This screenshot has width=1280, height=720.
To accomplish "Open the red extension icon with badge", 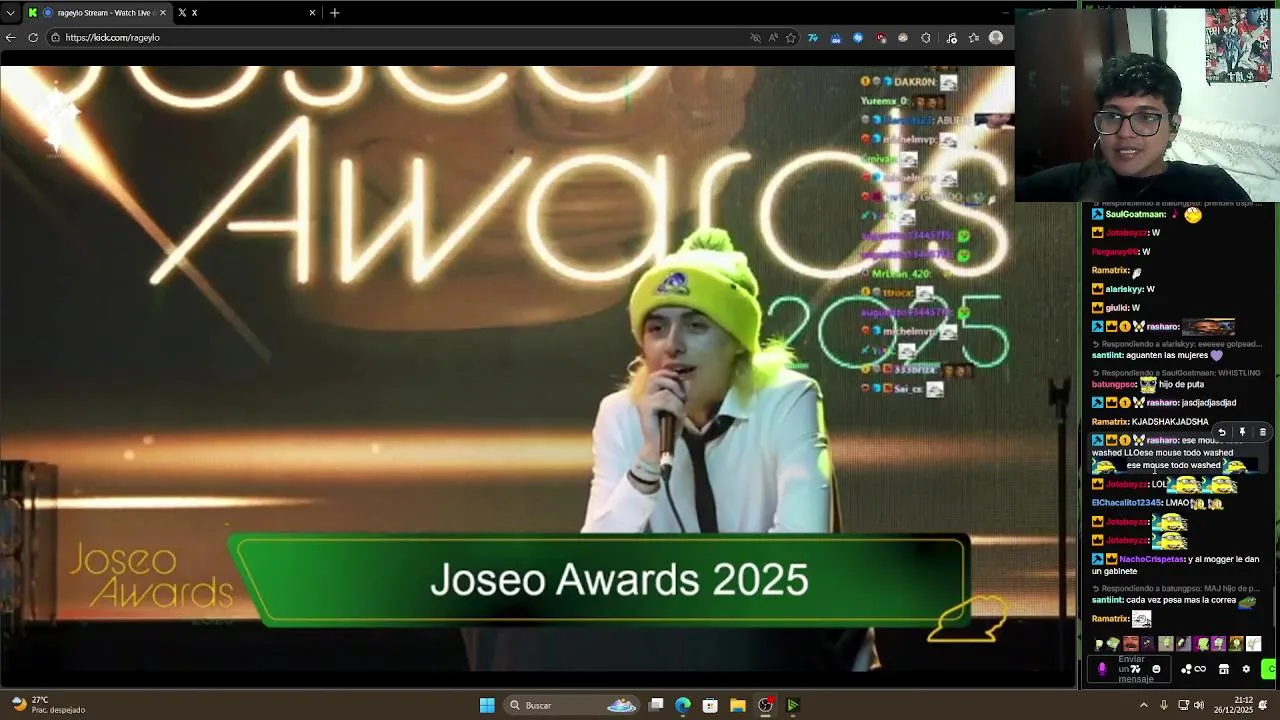I will click(881, 38).
